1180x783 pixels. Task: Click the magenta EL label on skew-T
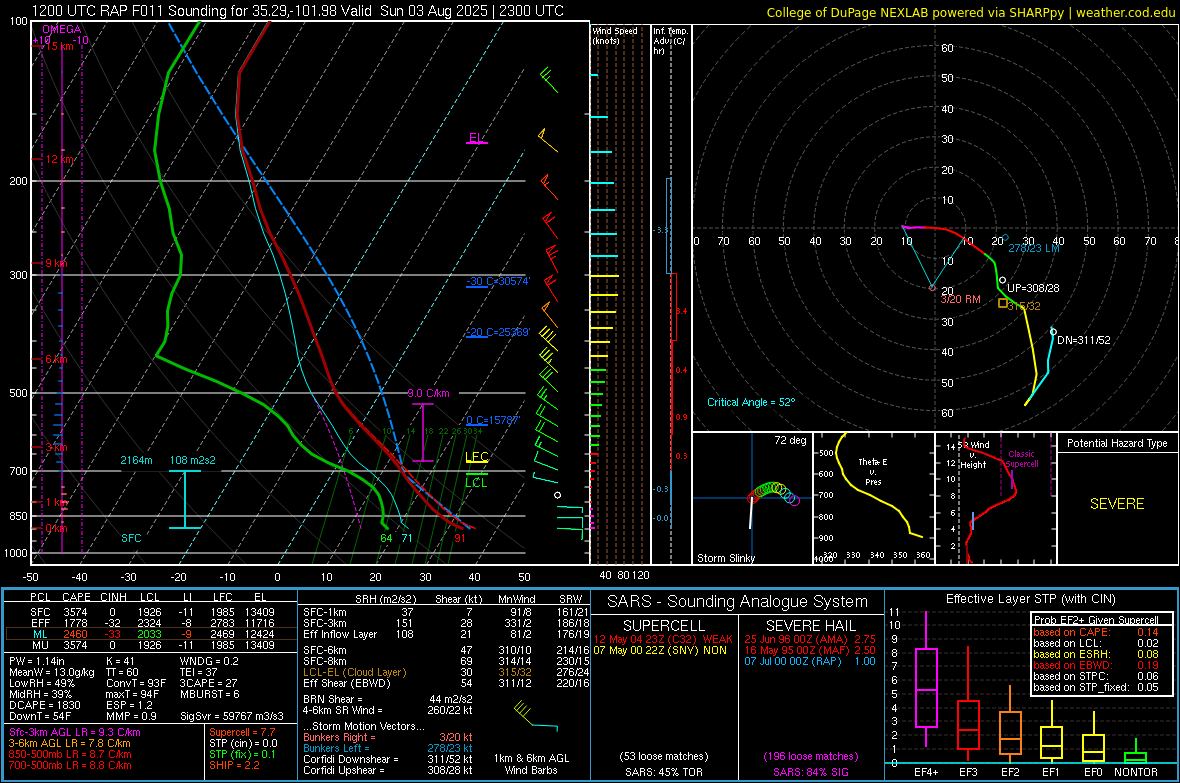[x=476, y=138]
